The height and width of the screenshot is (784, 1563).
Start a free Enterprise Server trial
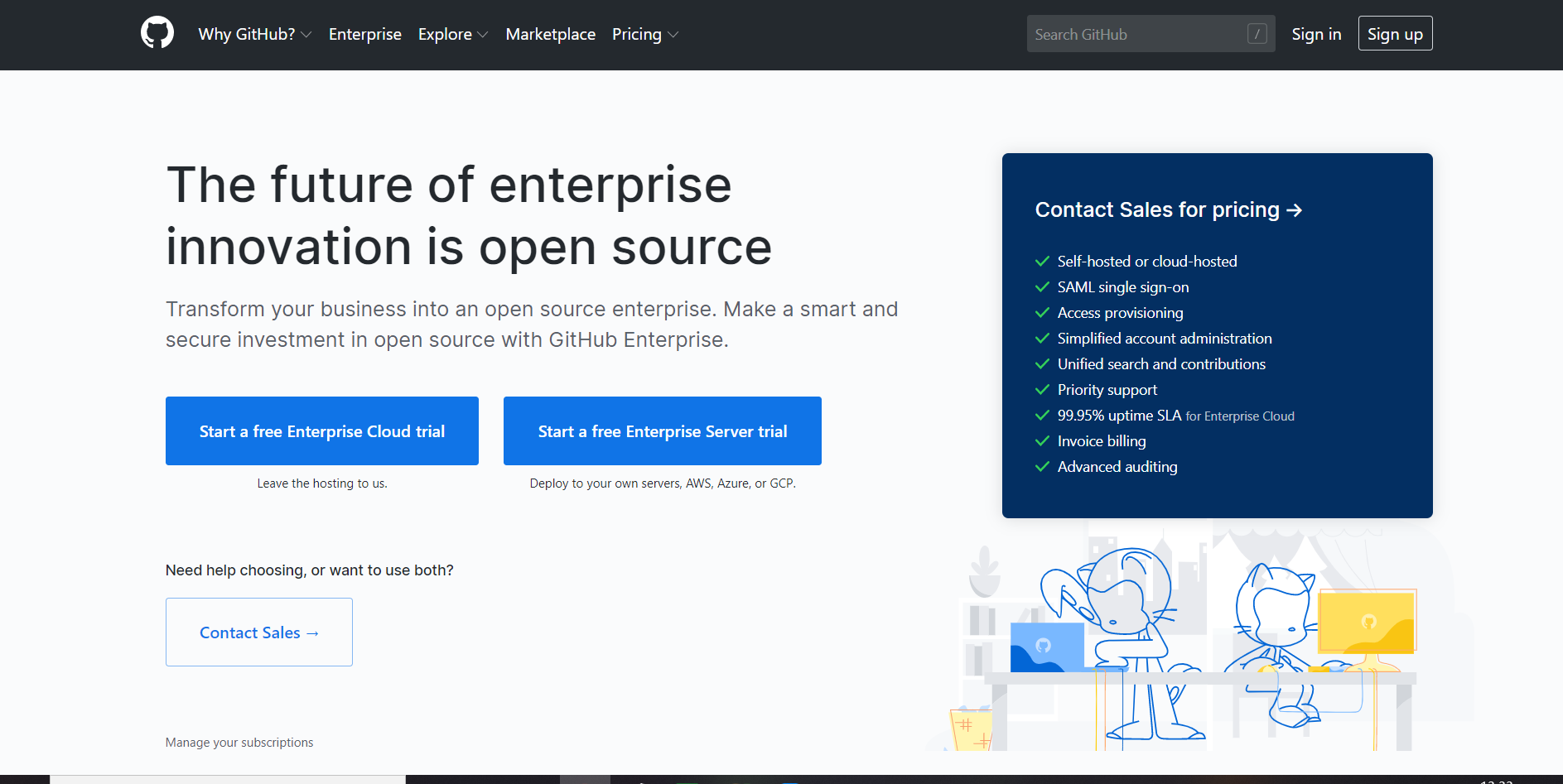663,430
